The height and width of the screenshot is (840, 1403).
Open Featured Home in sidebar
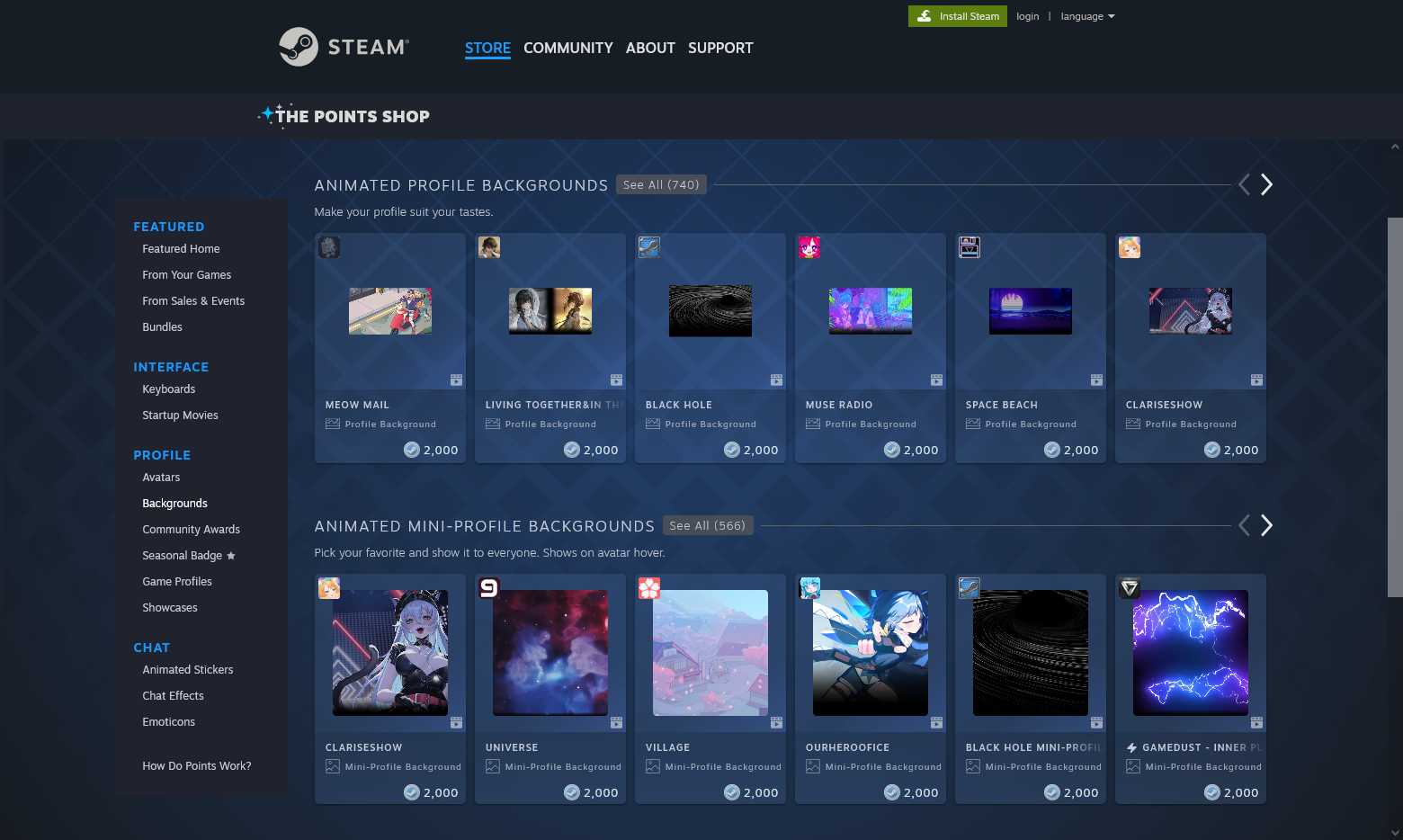pyautogui.click(x=181, y=249)
